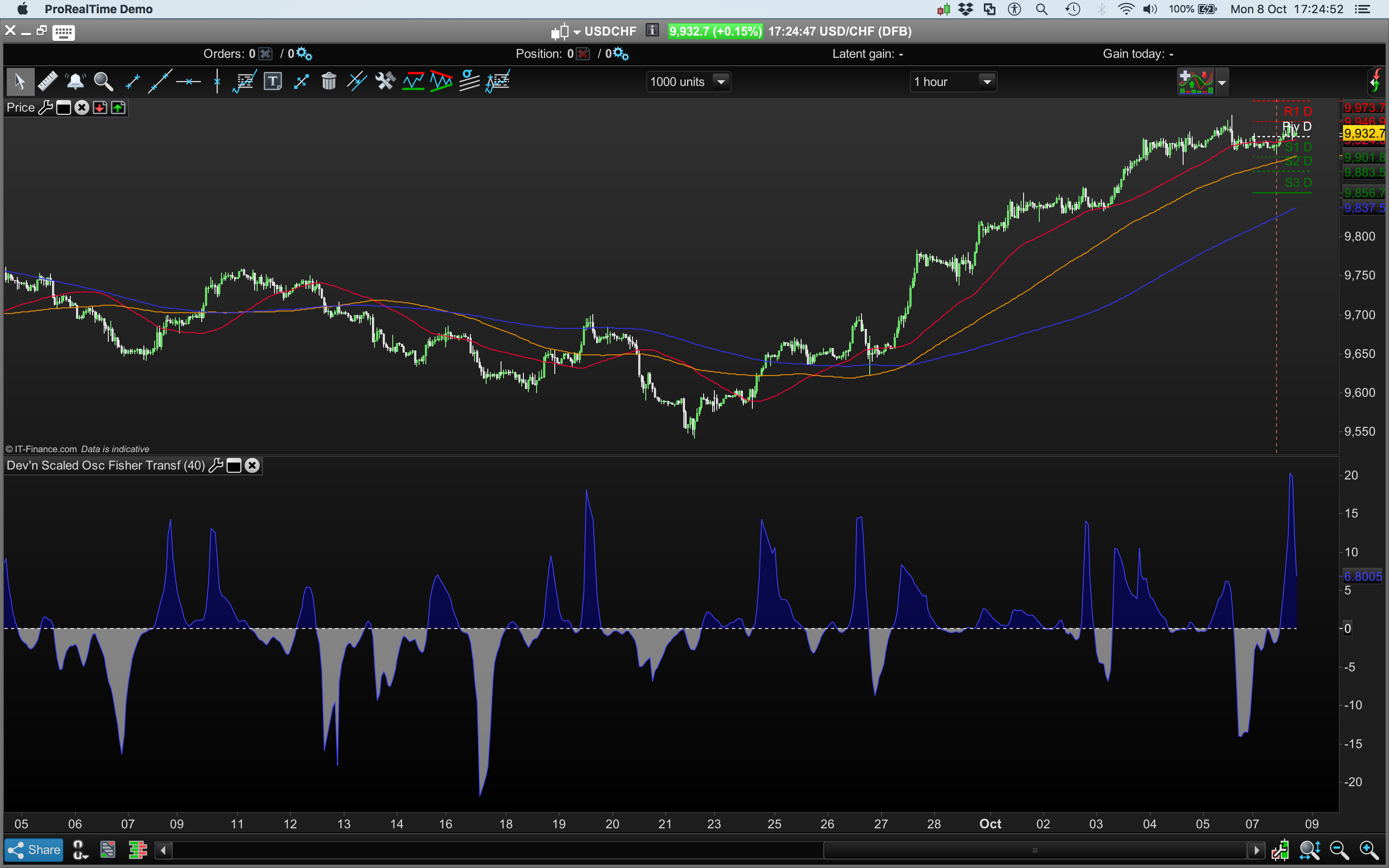
Task: Select the trash tool to delete drawings
Action: (x=329, y=81)
